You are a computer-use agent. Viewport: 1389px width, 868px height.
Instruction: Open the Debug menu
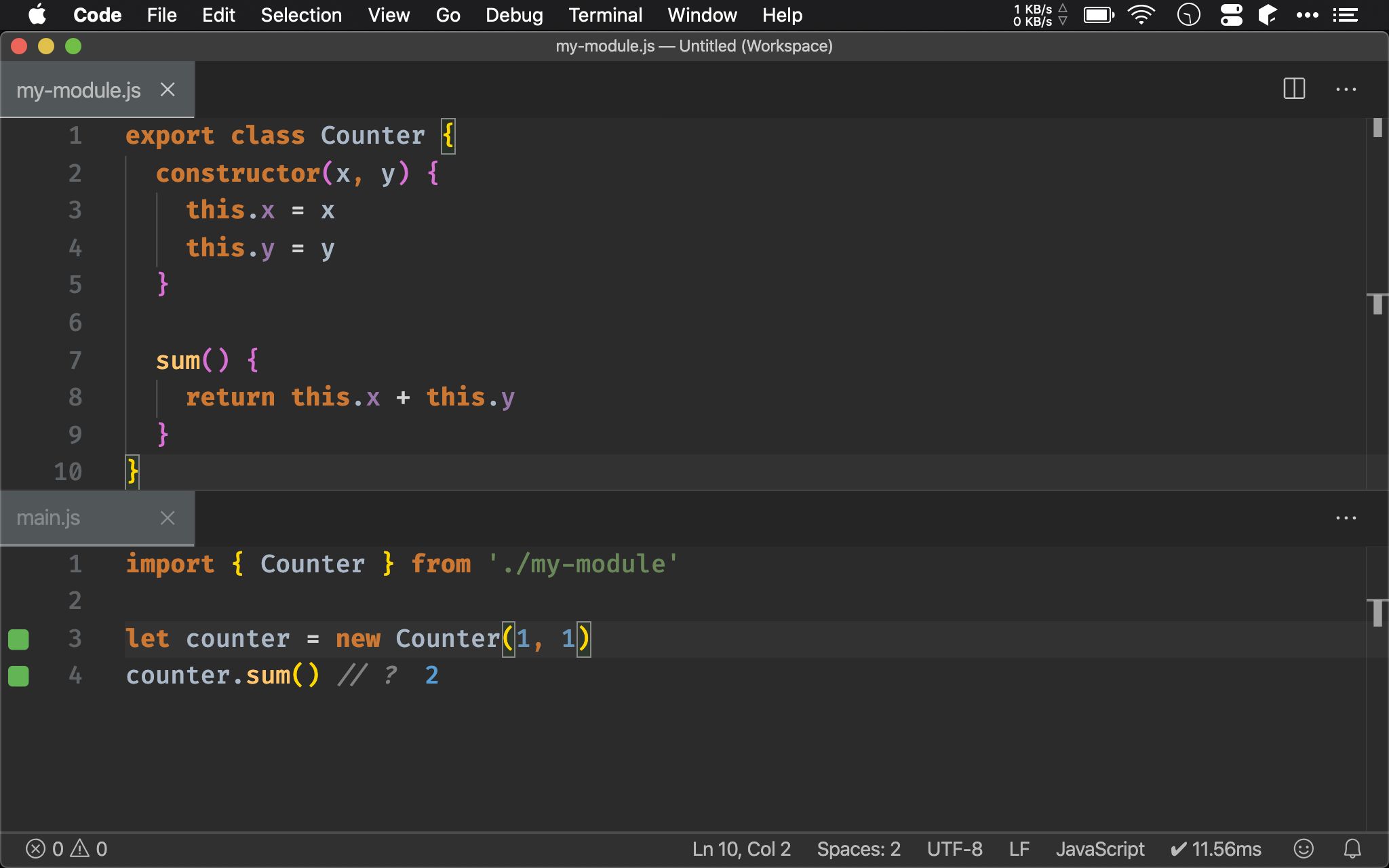click(x=514, y=15)
